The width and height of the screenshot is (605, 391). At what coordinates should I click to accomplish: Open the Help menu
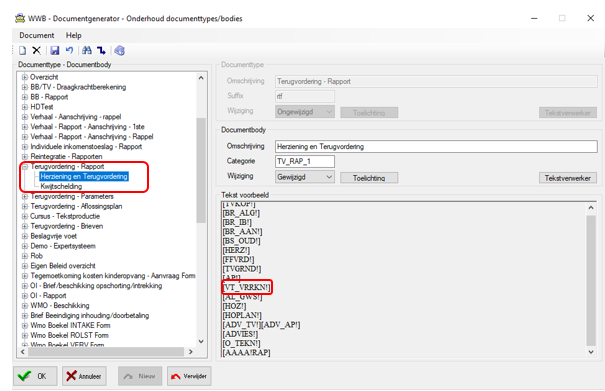click(73, 36)
